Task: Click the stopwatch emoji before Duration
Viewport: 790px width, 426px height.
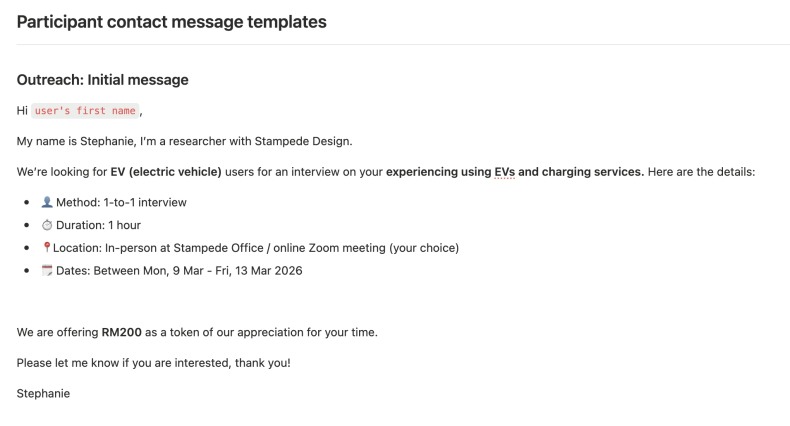Action: 46,225
